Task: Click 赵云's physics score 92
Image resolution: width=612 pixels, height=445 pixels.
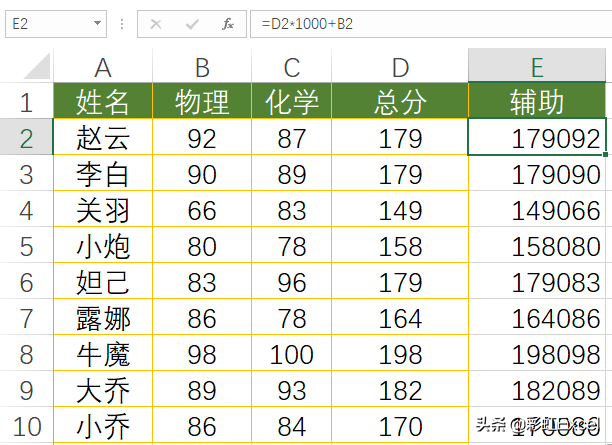Action: pos(202,137)
